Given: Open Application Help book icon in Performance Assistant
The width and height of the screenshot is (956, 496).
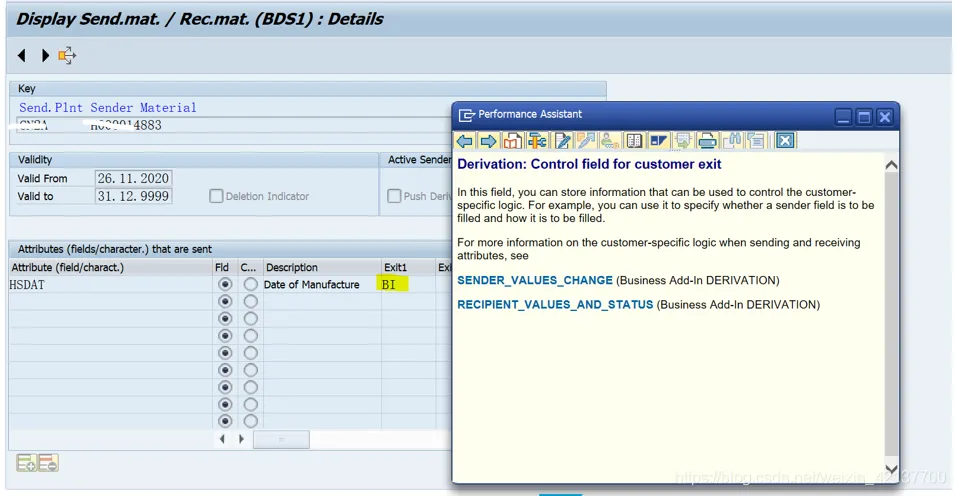Looking at the screenshot, I should click(512, 141).
